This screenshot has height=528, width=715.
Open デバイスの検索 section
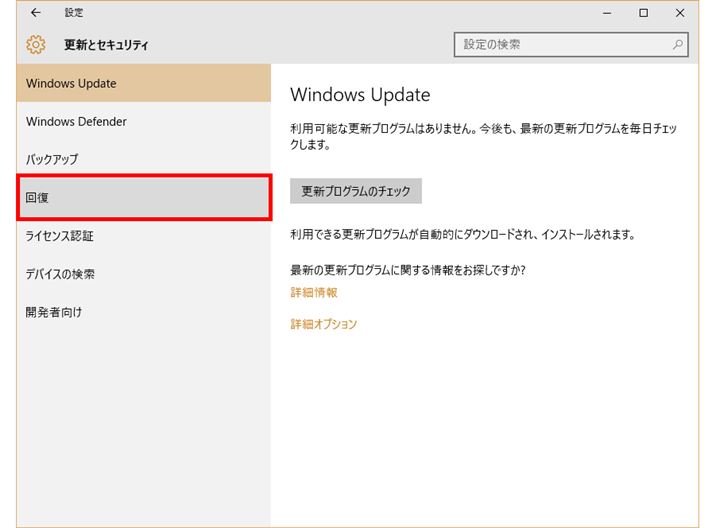click(x=144, y=274)
